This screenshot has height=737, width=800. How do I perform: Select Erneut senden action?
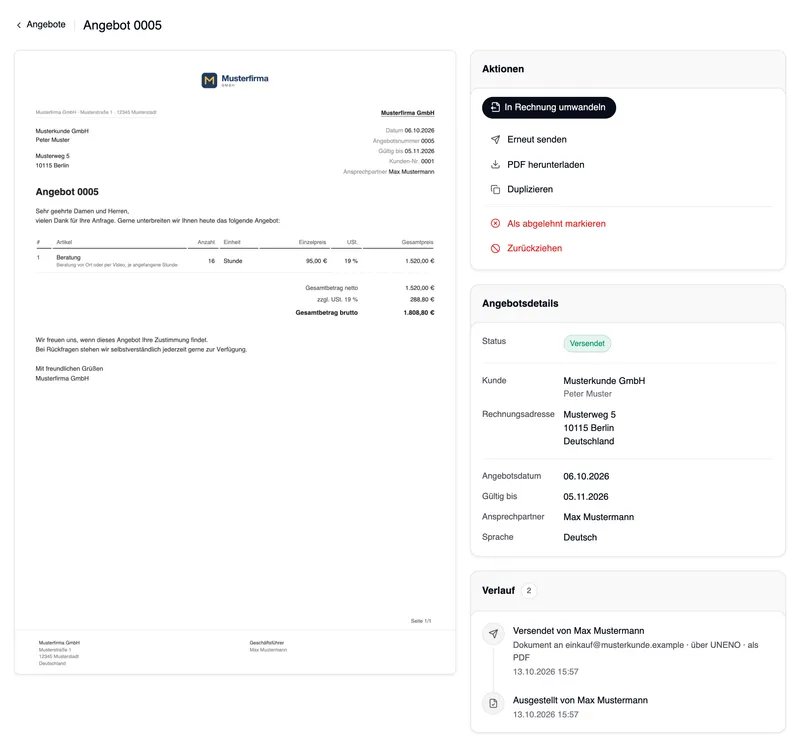point(537,139)
